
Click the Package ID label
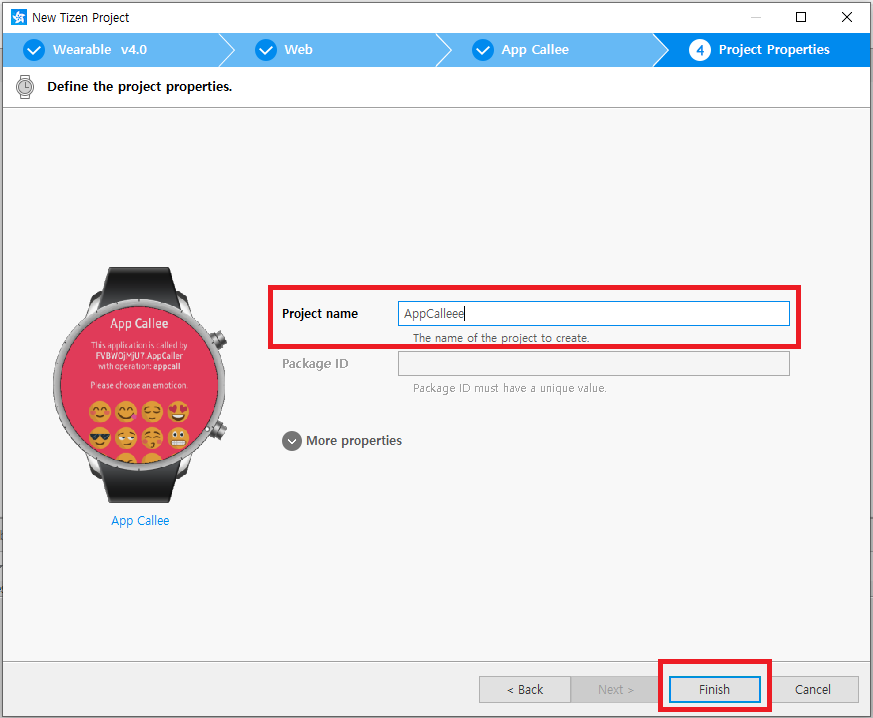click(315, 363)
